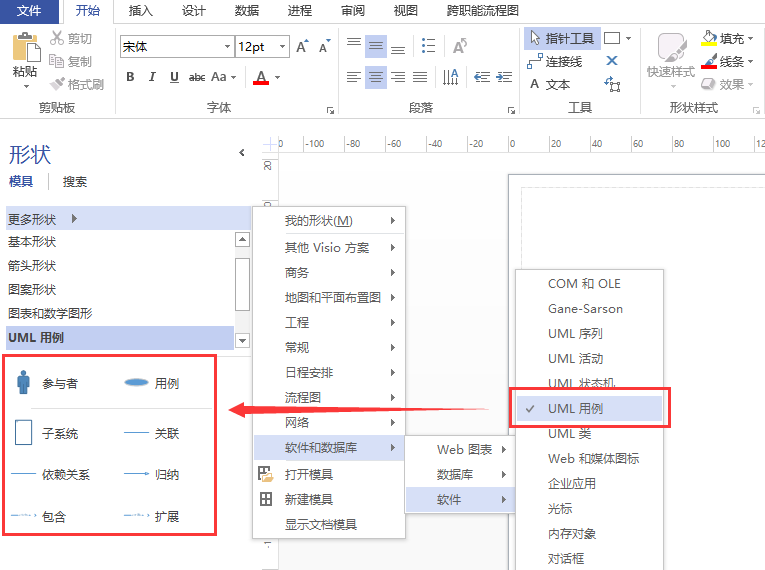Viewport: 765px width, 570px height.
Task: Toggle Italic text formatting
Action: [x=152, y=77]
